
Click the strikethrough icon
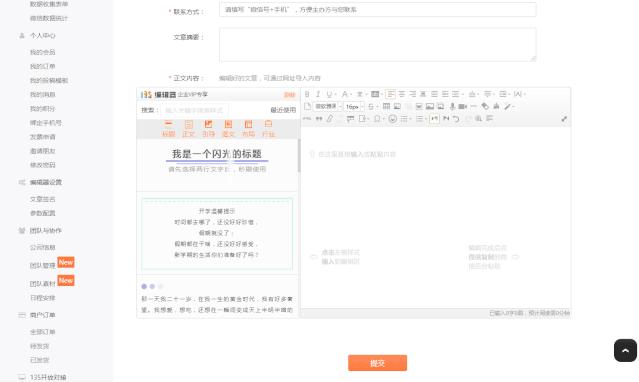point(370,106)
